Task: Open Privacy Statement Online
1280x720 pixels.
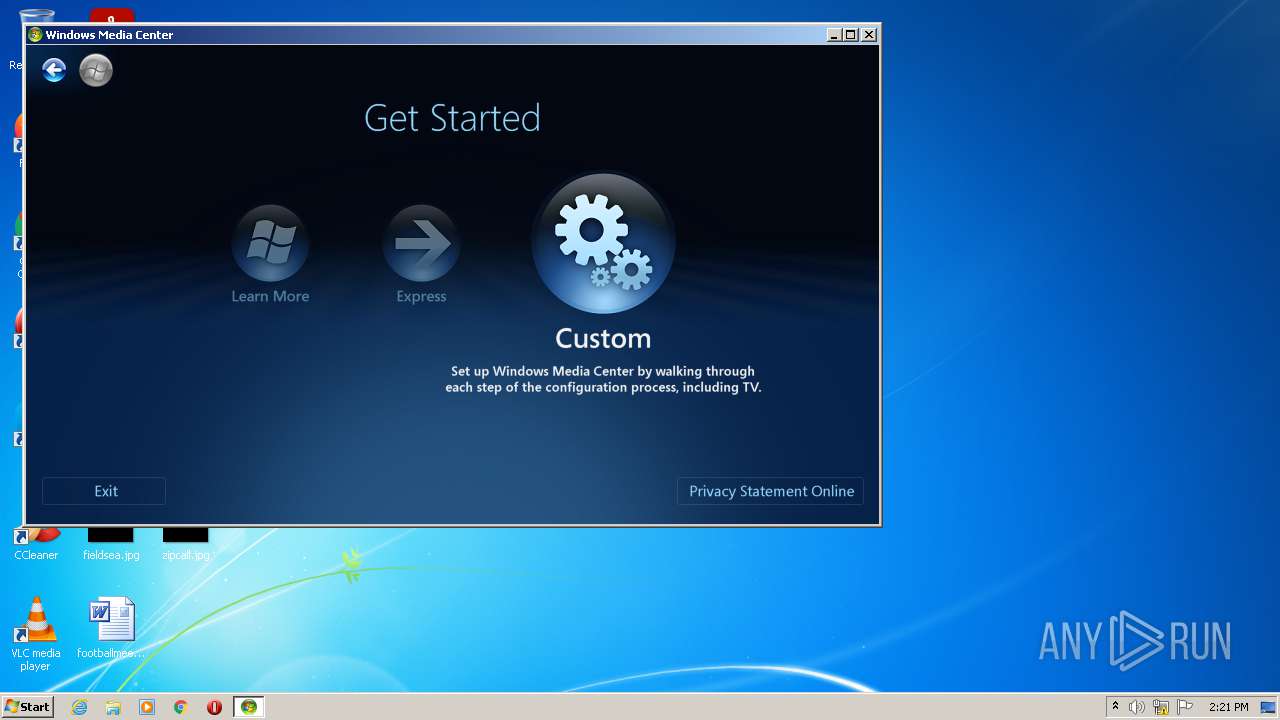Action: click(x=771, y=491)
